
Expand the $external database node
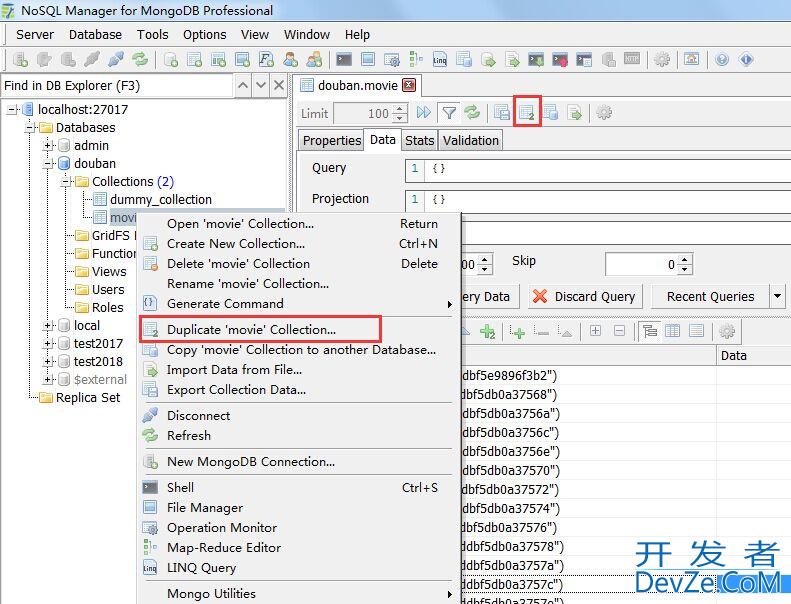click(48, 380)
